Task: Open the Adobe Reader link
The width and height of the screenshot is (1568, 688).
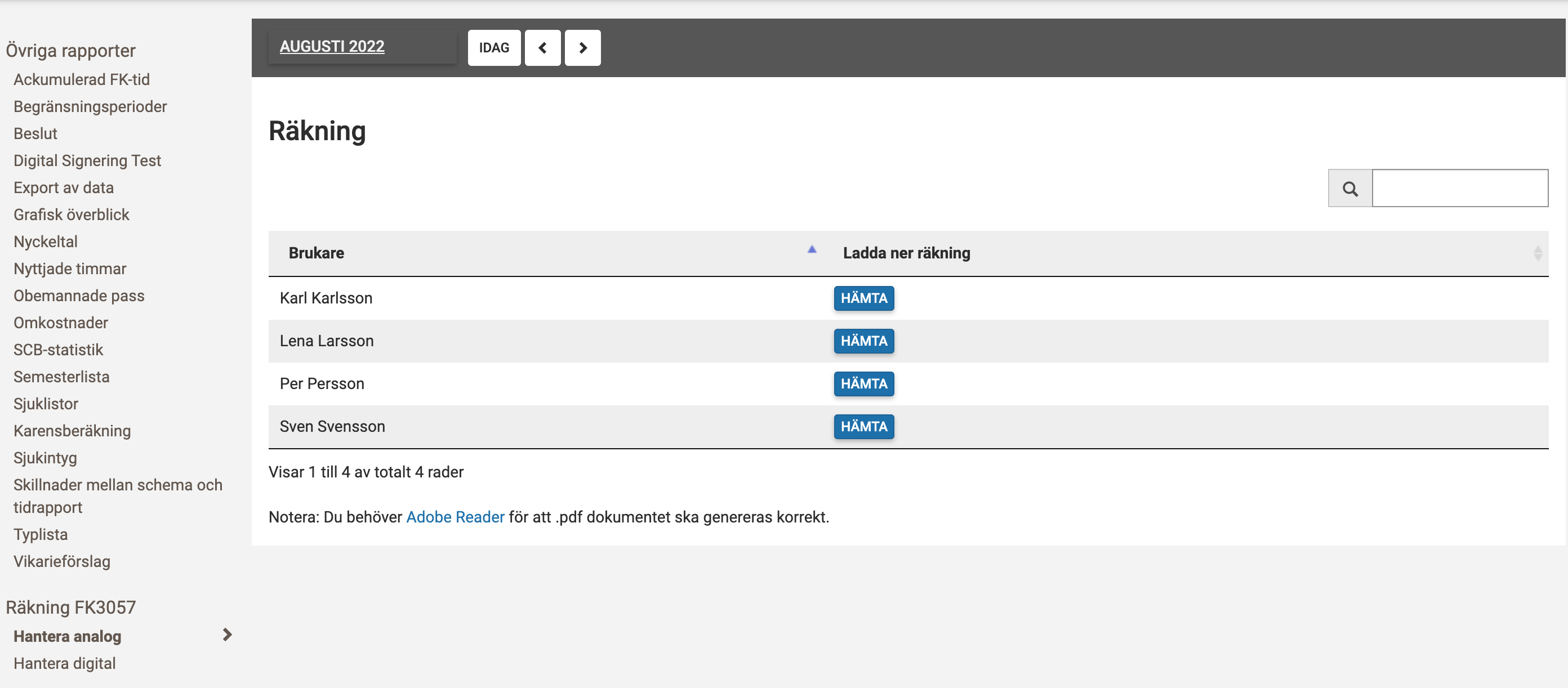Action: 455,516
